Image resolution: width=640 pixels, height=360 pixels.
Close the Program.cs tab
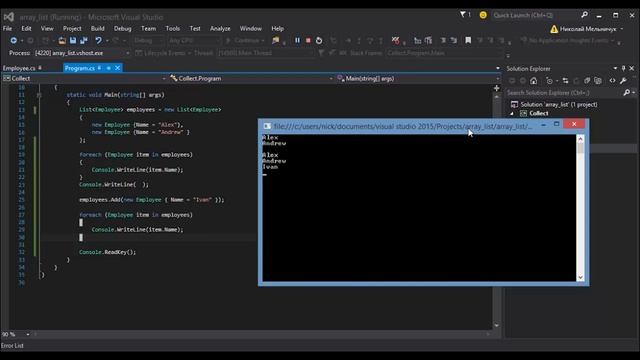point(118,68)
